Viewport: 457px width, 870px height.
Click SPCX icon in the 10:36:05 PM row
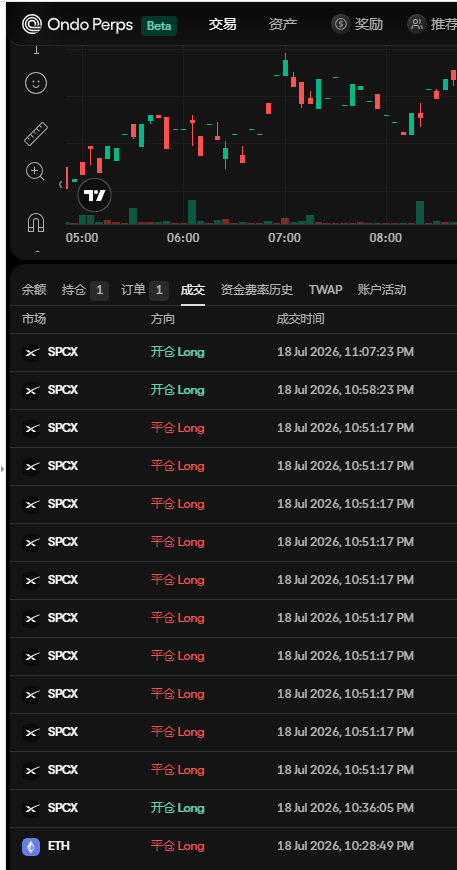click(x=31, y=808)
